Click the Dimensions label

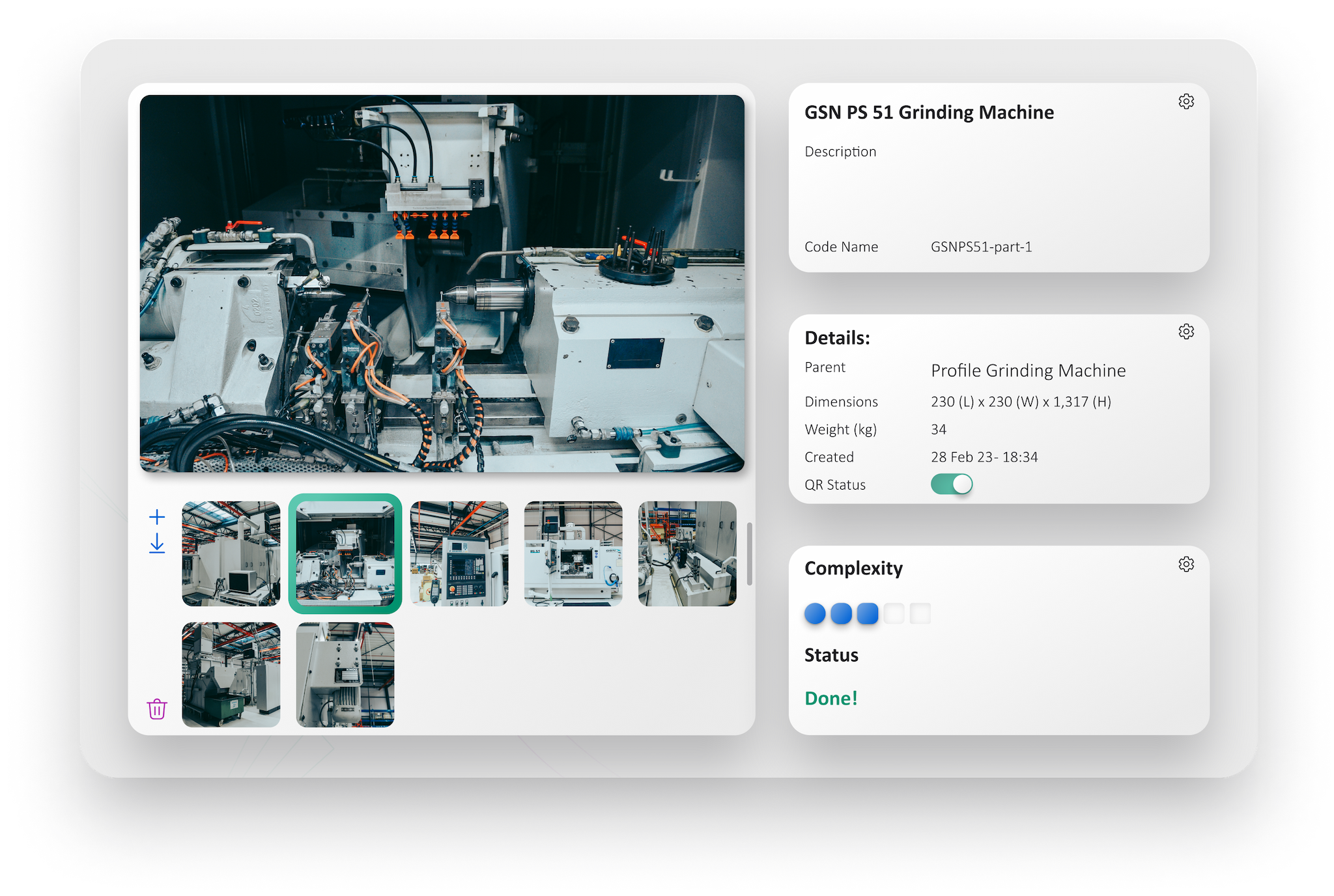pos(841,402)
